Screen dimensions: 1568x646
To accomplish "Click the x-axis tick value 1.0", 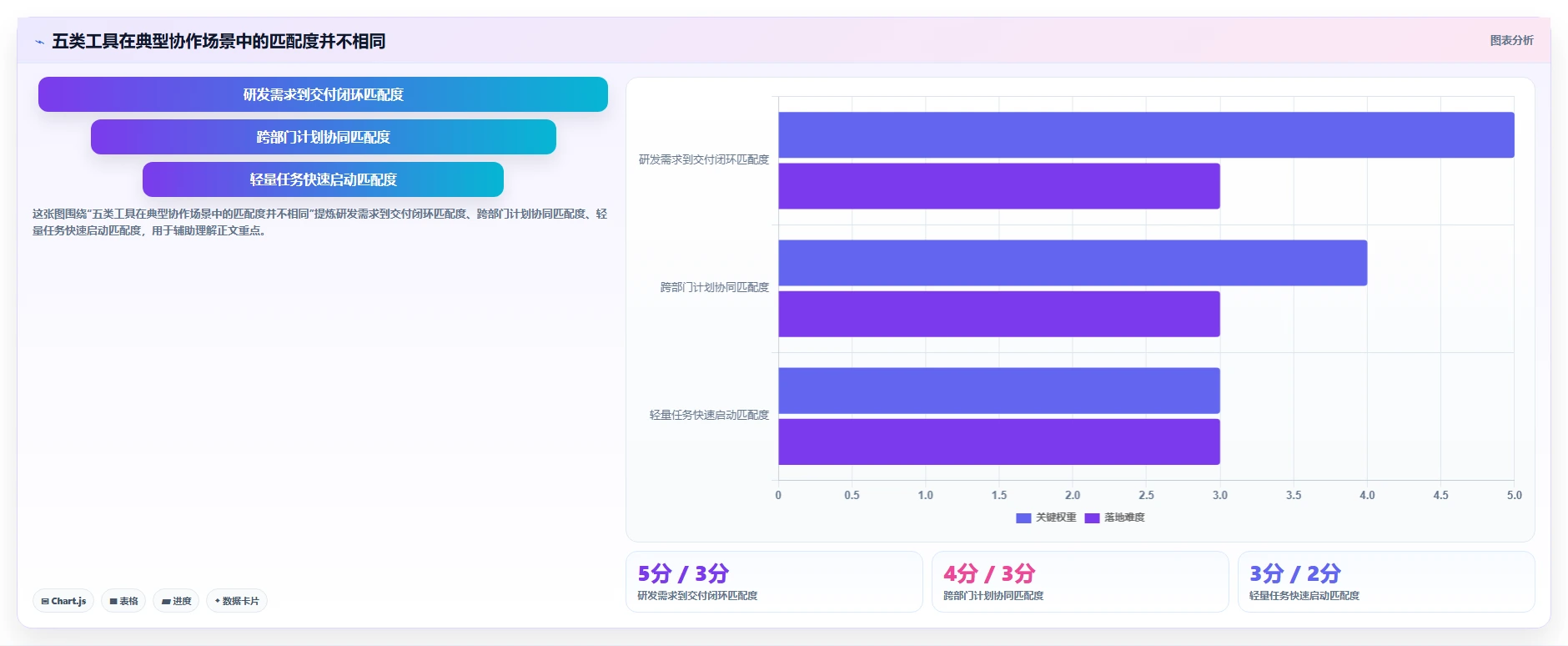I will (925, 495).
